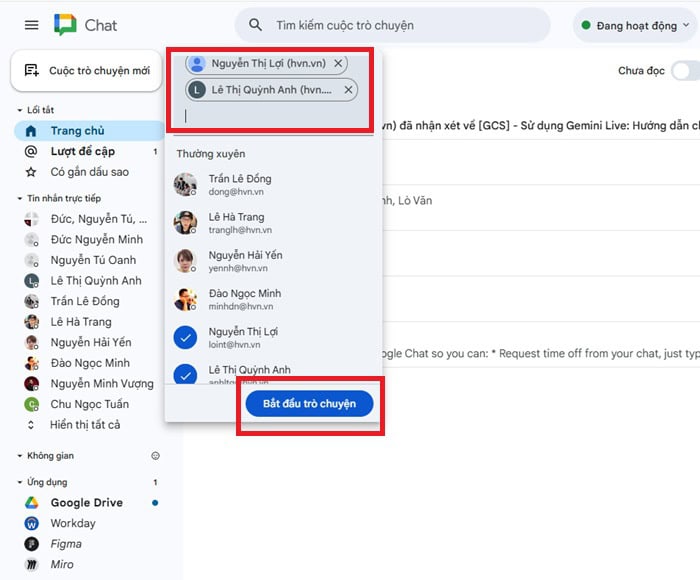Uncheck Nguyễn Thị Lợi in the suggestion list
Viewport: 700px width, 580px height.
click(x=185, y=338)
